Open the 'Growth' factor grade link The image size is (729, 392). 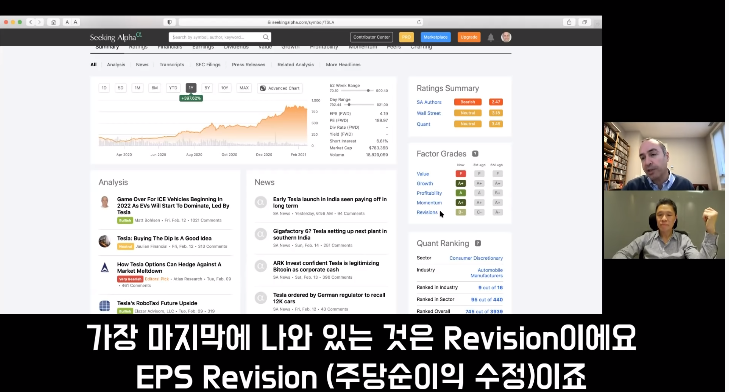click(x=424, y=184)
